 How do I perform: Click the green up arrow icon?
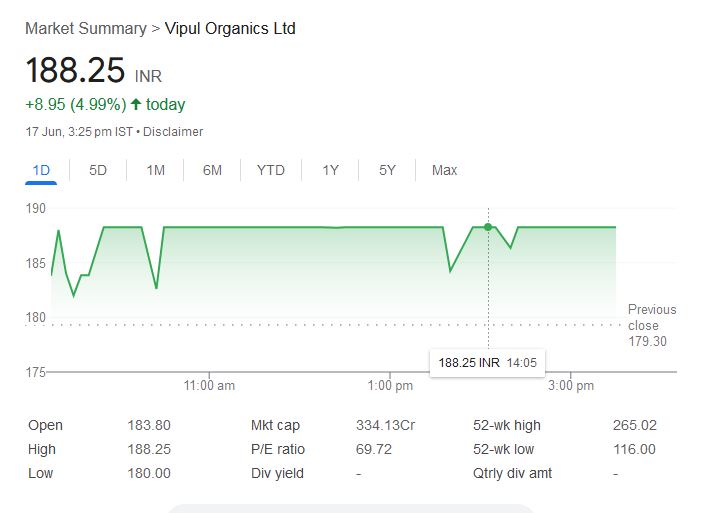(136, 104)
